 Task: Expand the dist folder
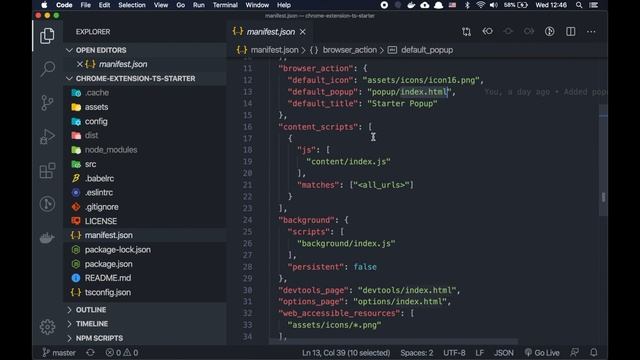145,135
